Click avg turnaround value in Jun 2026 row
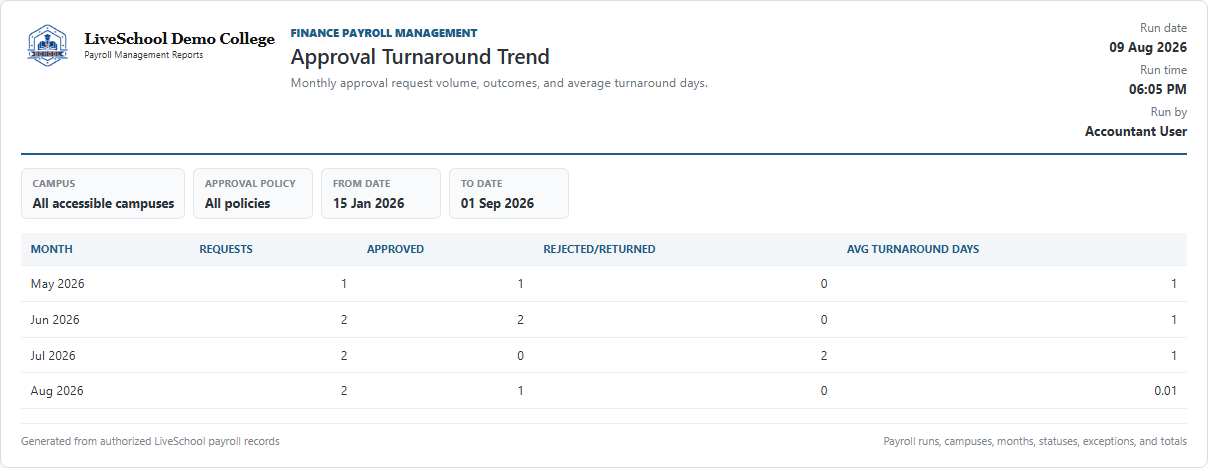Viewport: 1208px width, 469px height. 1174,320
